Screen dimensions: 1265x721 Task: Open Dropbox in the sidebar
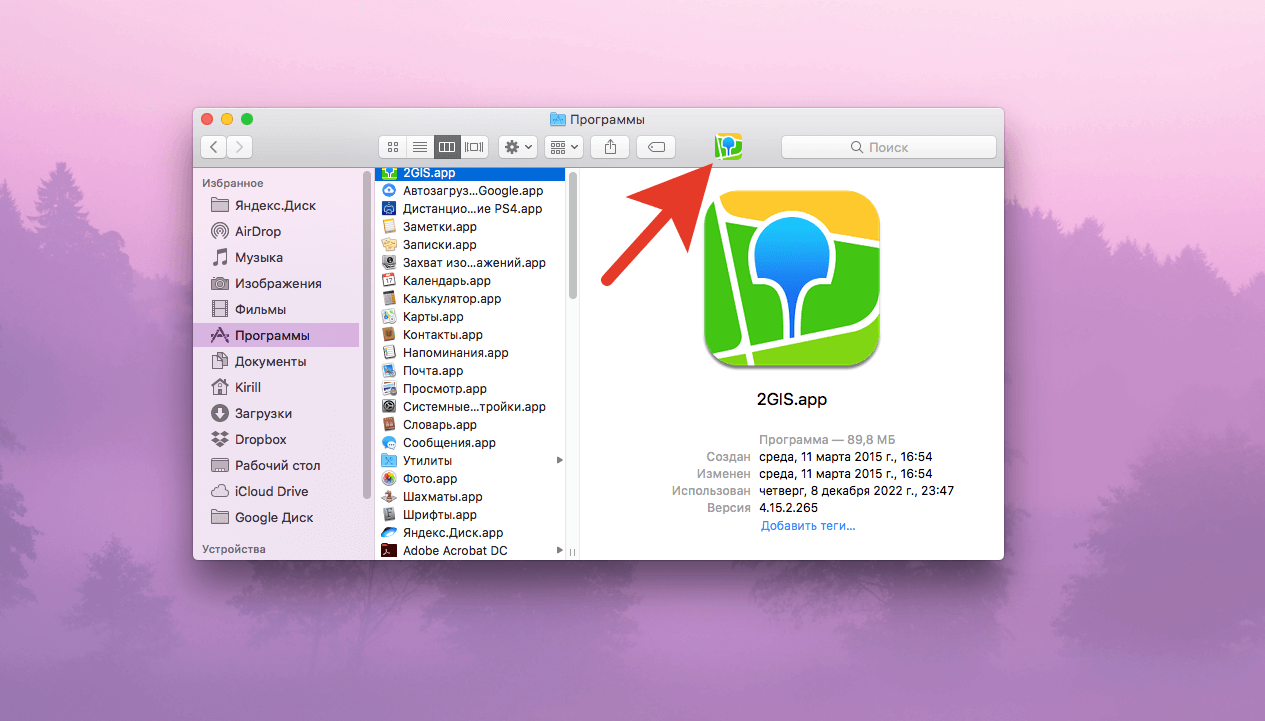pos(276,439)
